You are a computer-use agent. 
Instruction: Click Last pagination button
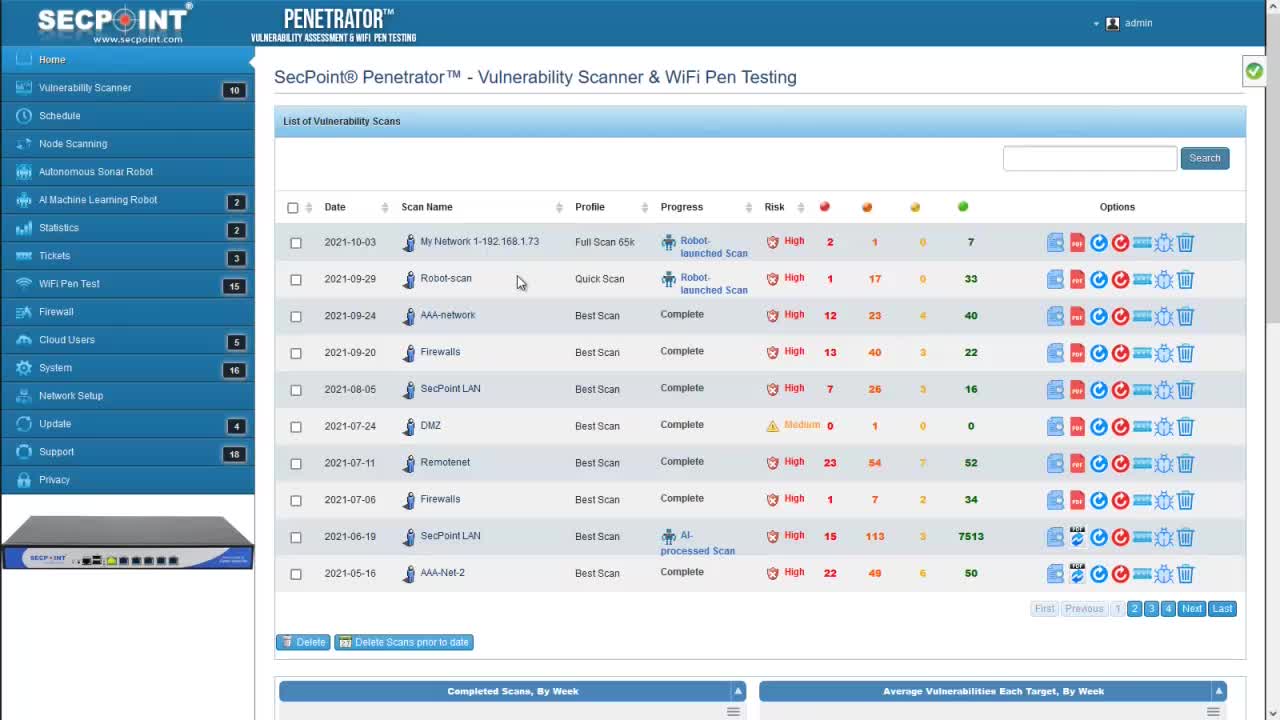click(1222, 609)
